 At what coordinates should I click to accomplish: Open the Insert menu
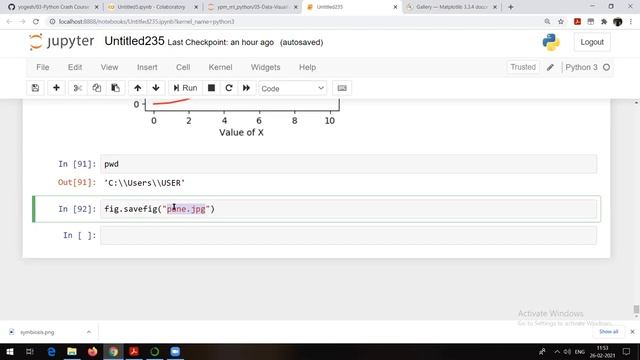point(147,67)
